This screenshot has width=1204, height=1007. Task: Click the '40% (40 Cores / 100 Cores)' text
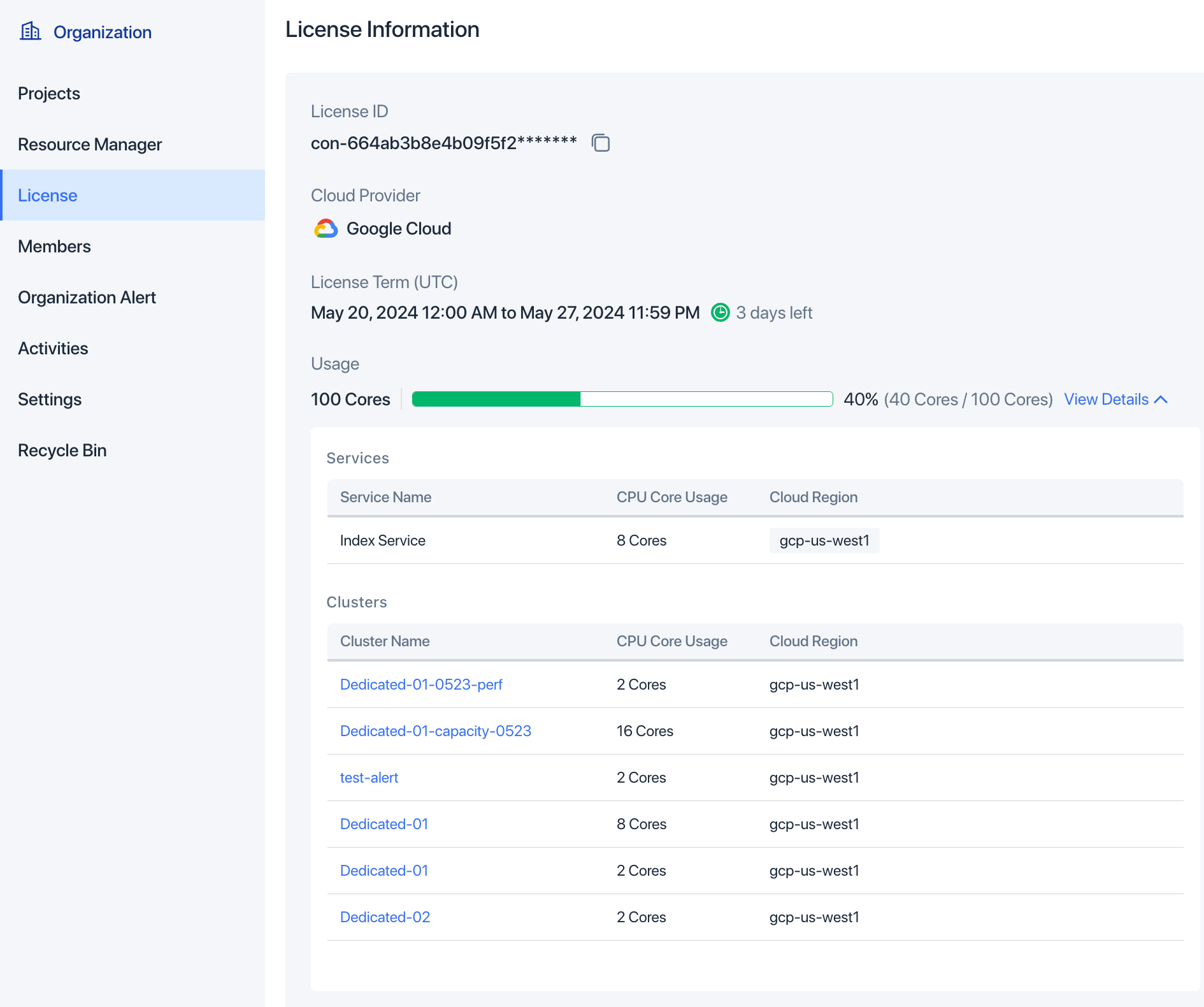pyautogui.click(x=948, y=400)
